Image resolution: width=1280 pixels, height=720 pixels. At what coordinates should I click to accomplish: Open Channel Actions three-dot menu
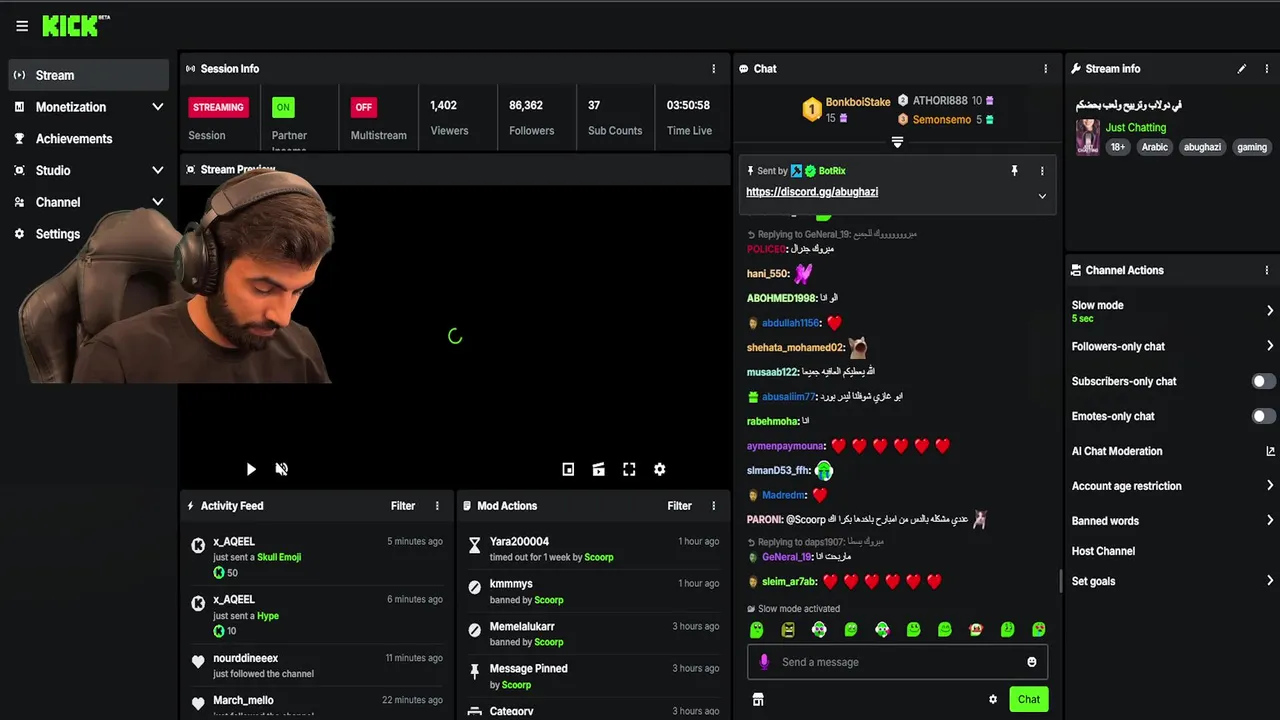(x=1267, y=270)
